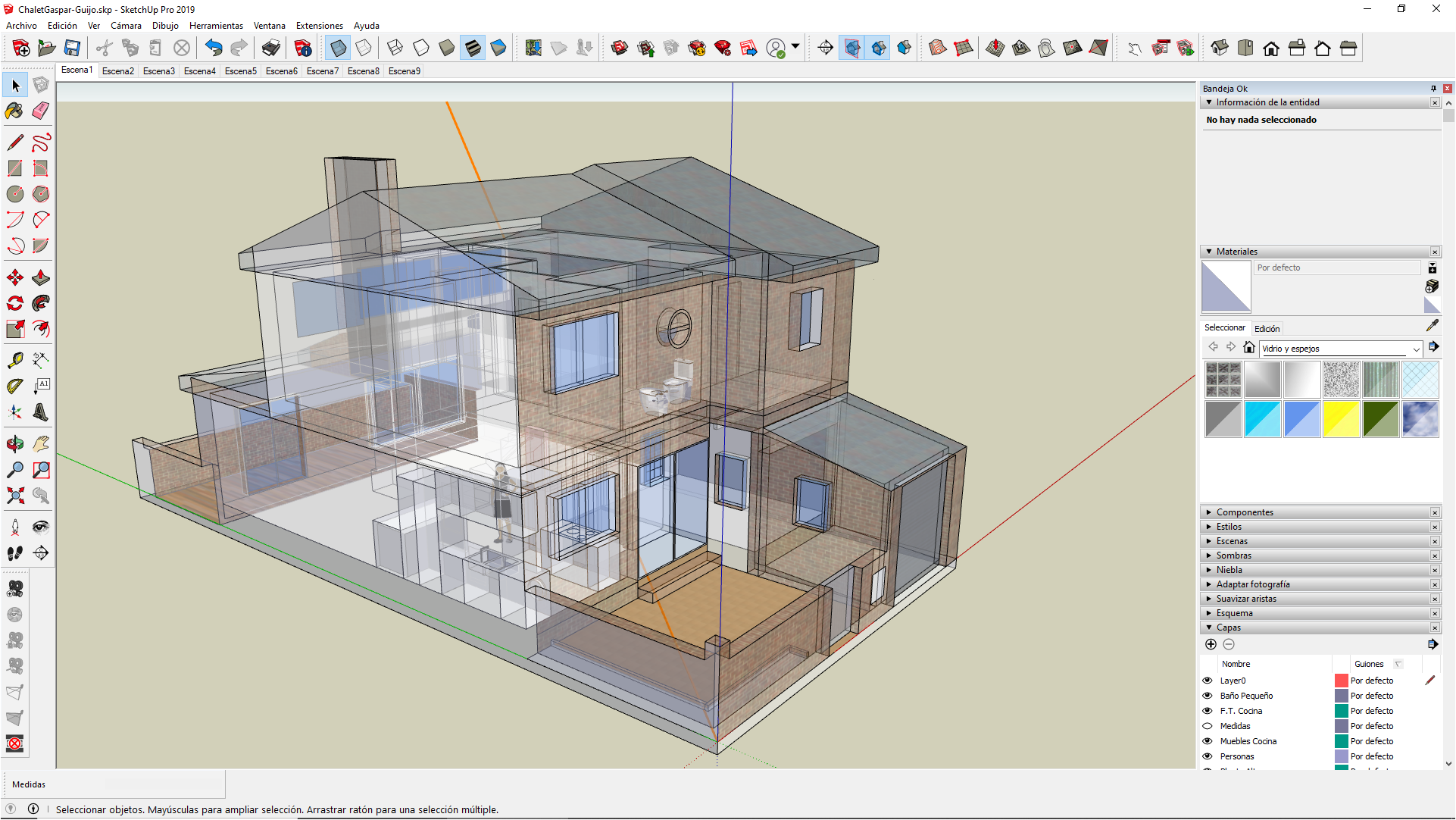Screen dimensions: 1456x820
Task: Click the Zoom Extents tool
Action: (15, 496)
